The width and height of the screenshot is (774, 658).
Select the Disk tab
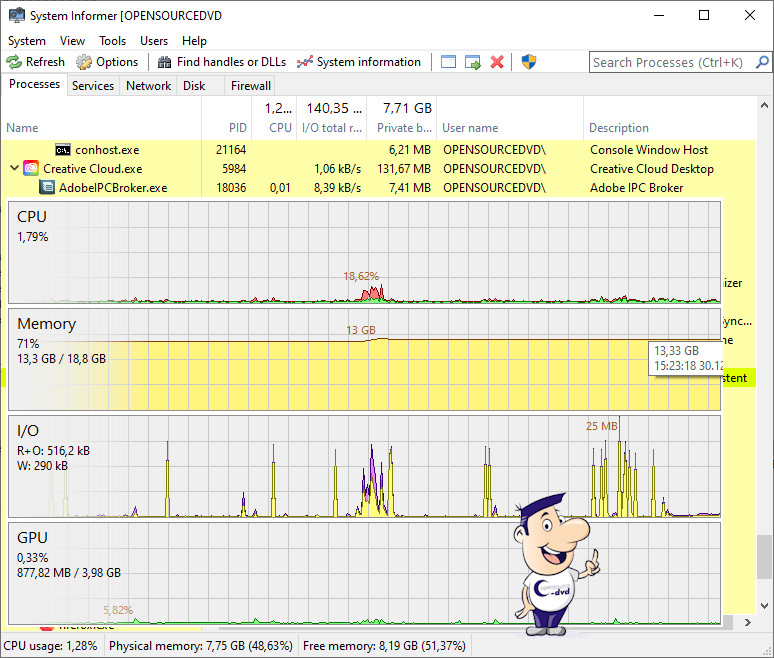point(194,86)
